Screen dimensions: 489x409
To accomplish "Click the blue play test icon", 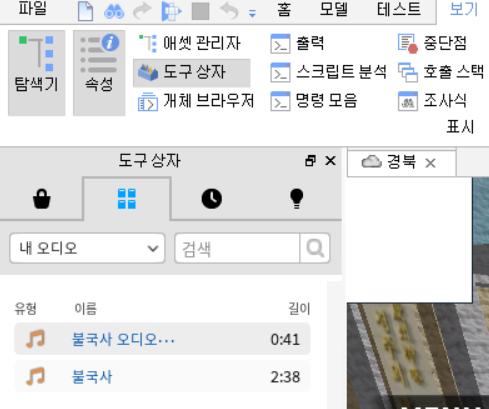I will pyautogui.click(x=171, y=11).
